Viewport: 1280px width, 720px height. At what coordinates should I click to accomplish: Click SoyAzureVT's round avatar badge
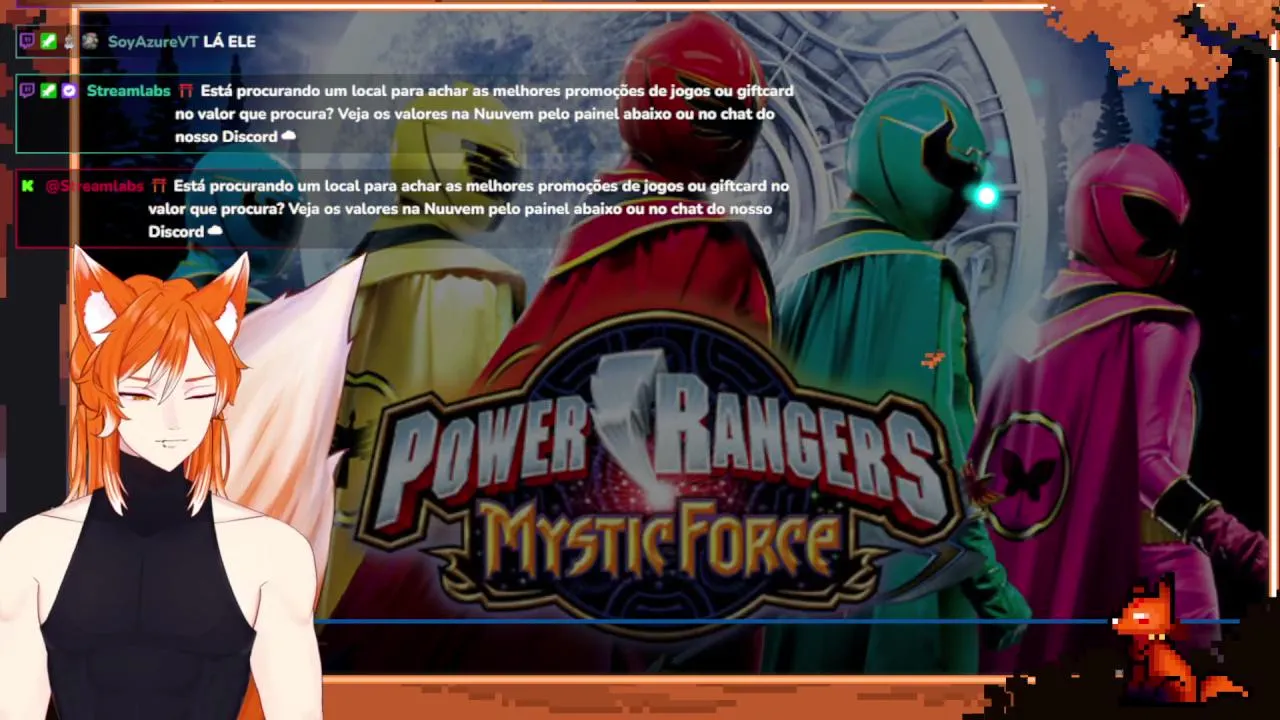90,41
